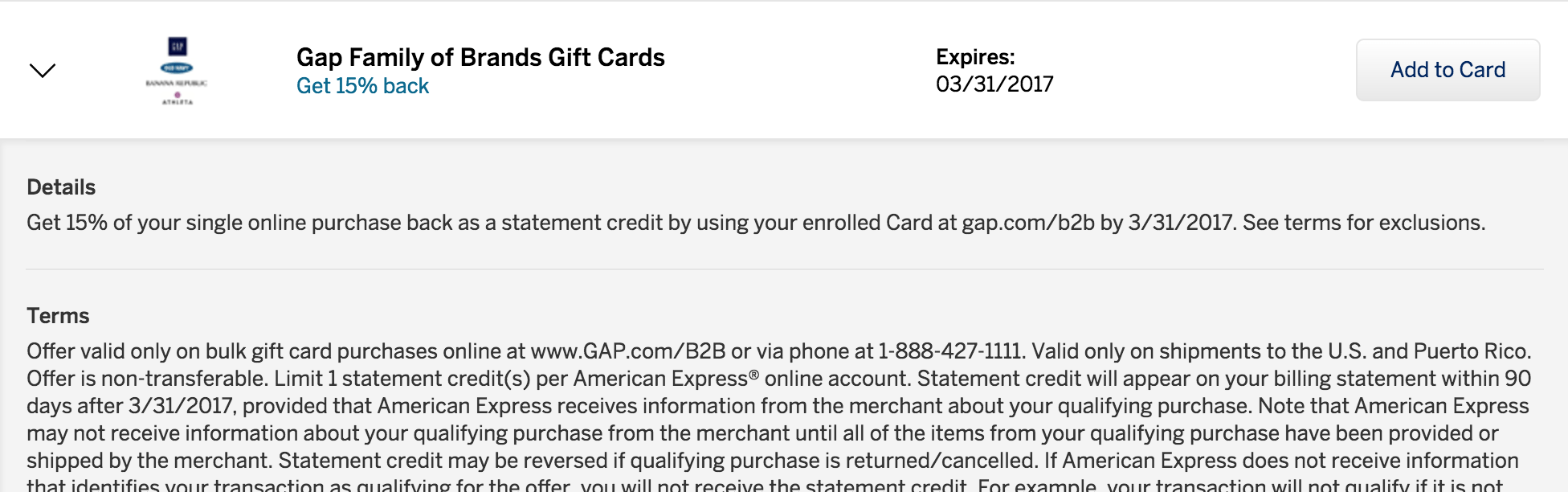The height and width of the screenshot is (492, 1568).
Task: Click the words Puerto Rico in Terms
Action: click(1472, 351)
